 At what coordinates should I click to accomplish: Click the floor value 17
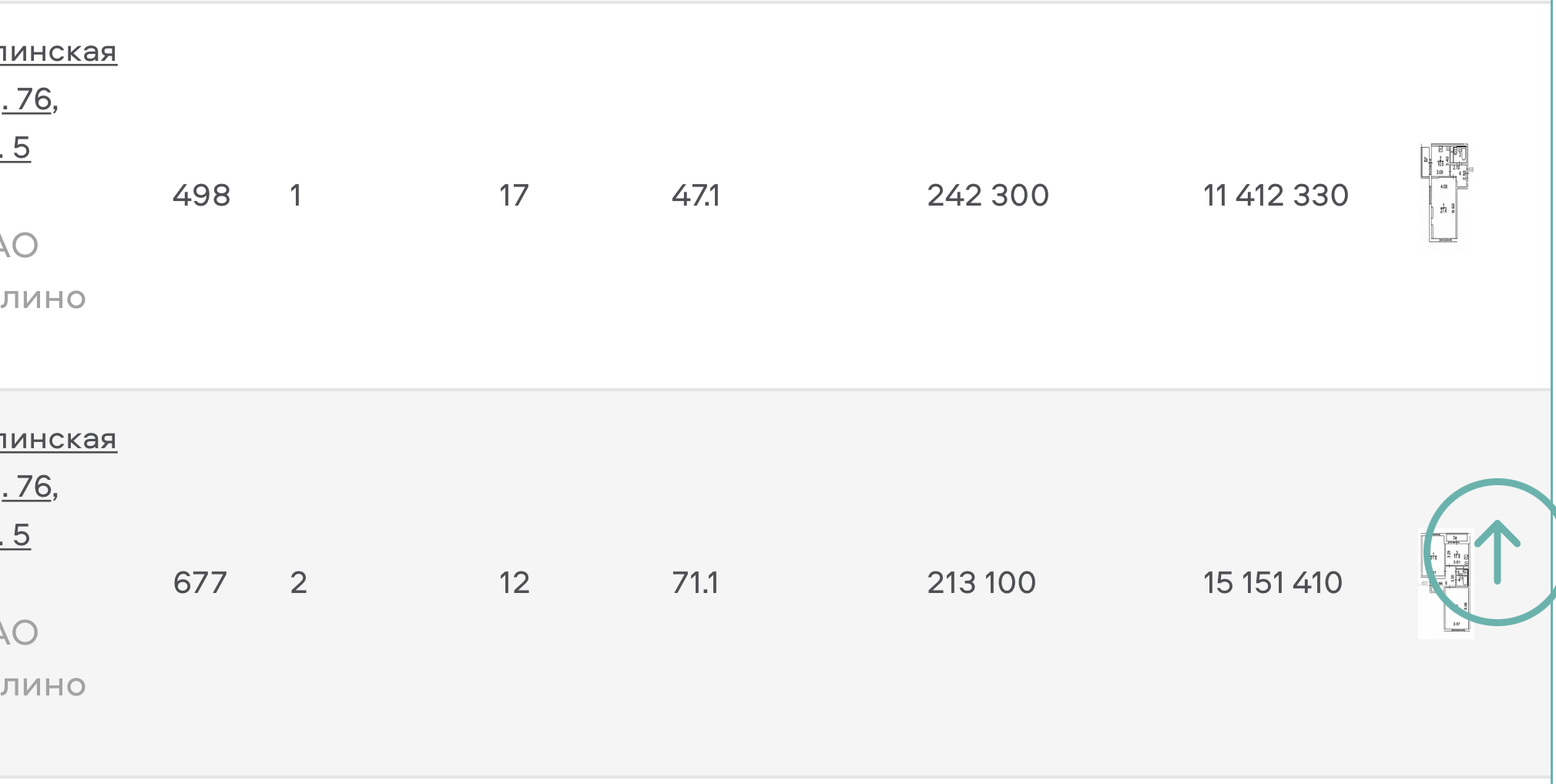[513, 196]
